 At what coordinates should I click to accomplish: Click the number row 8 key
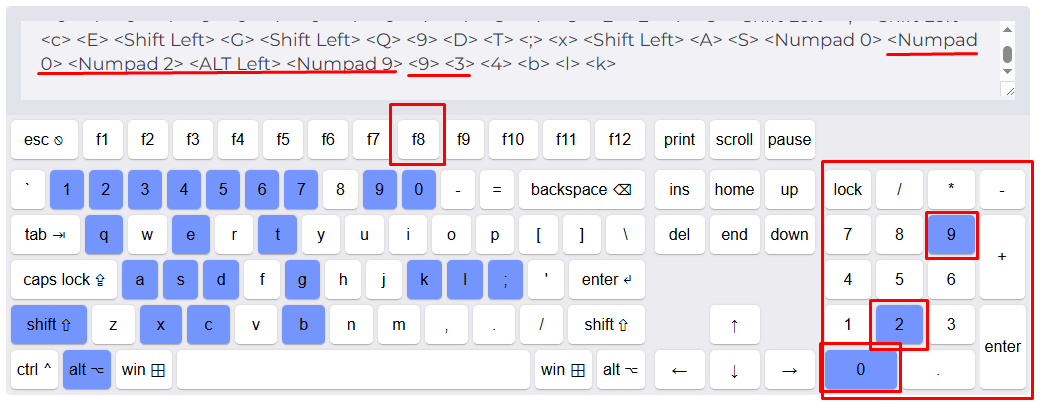[340, 190]
